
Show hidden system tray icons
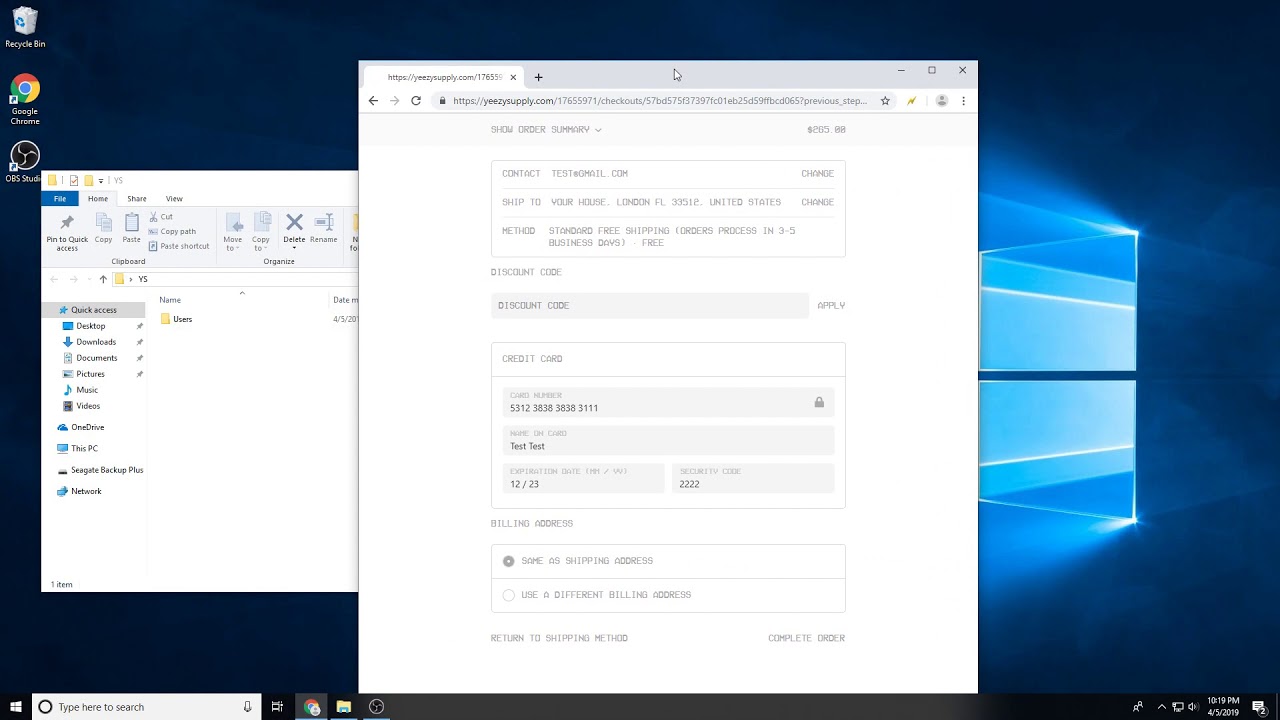1162,707
